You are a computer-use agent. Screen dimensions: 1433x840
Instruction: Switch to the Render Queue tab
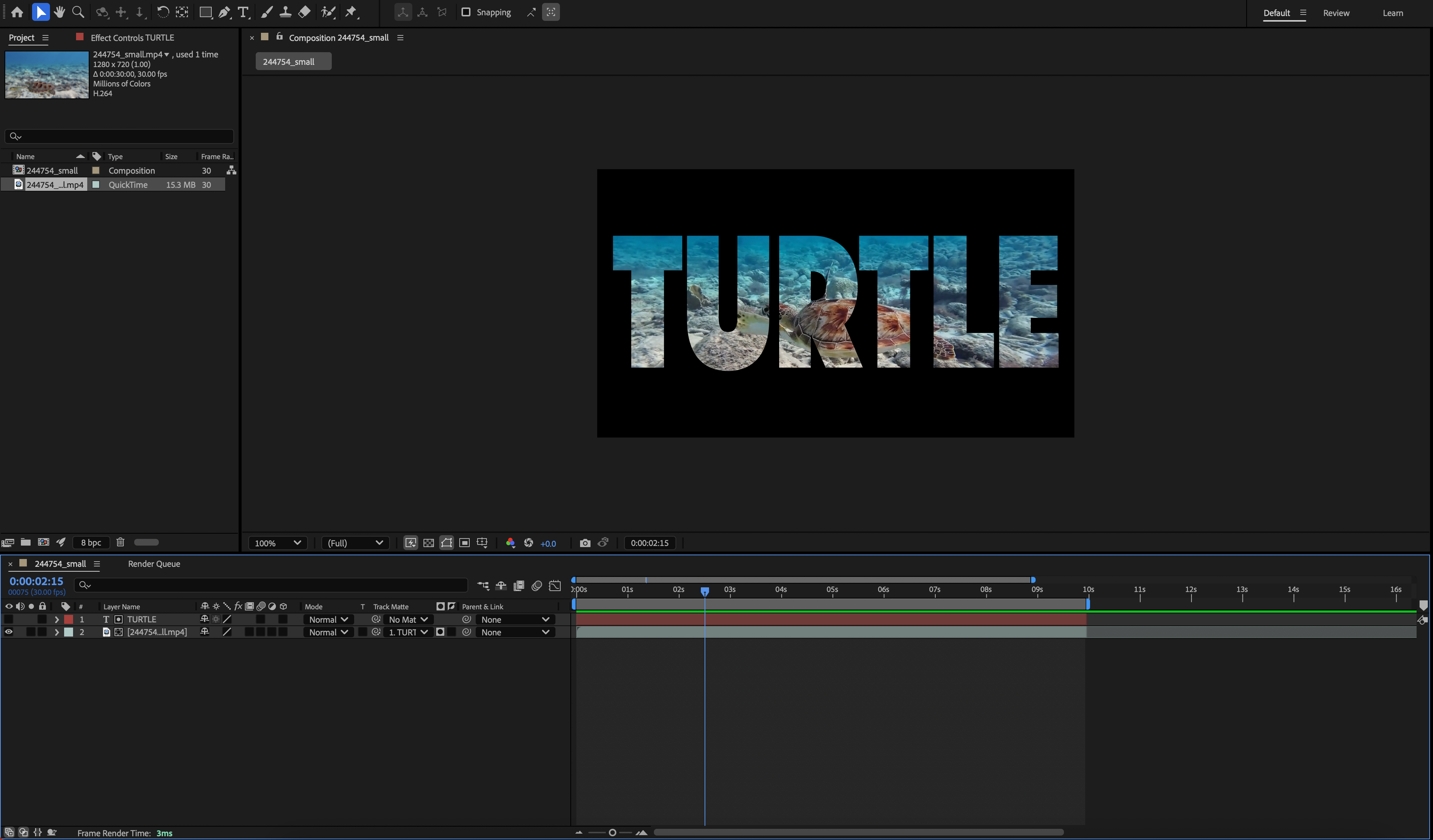[x=154, y=564]
